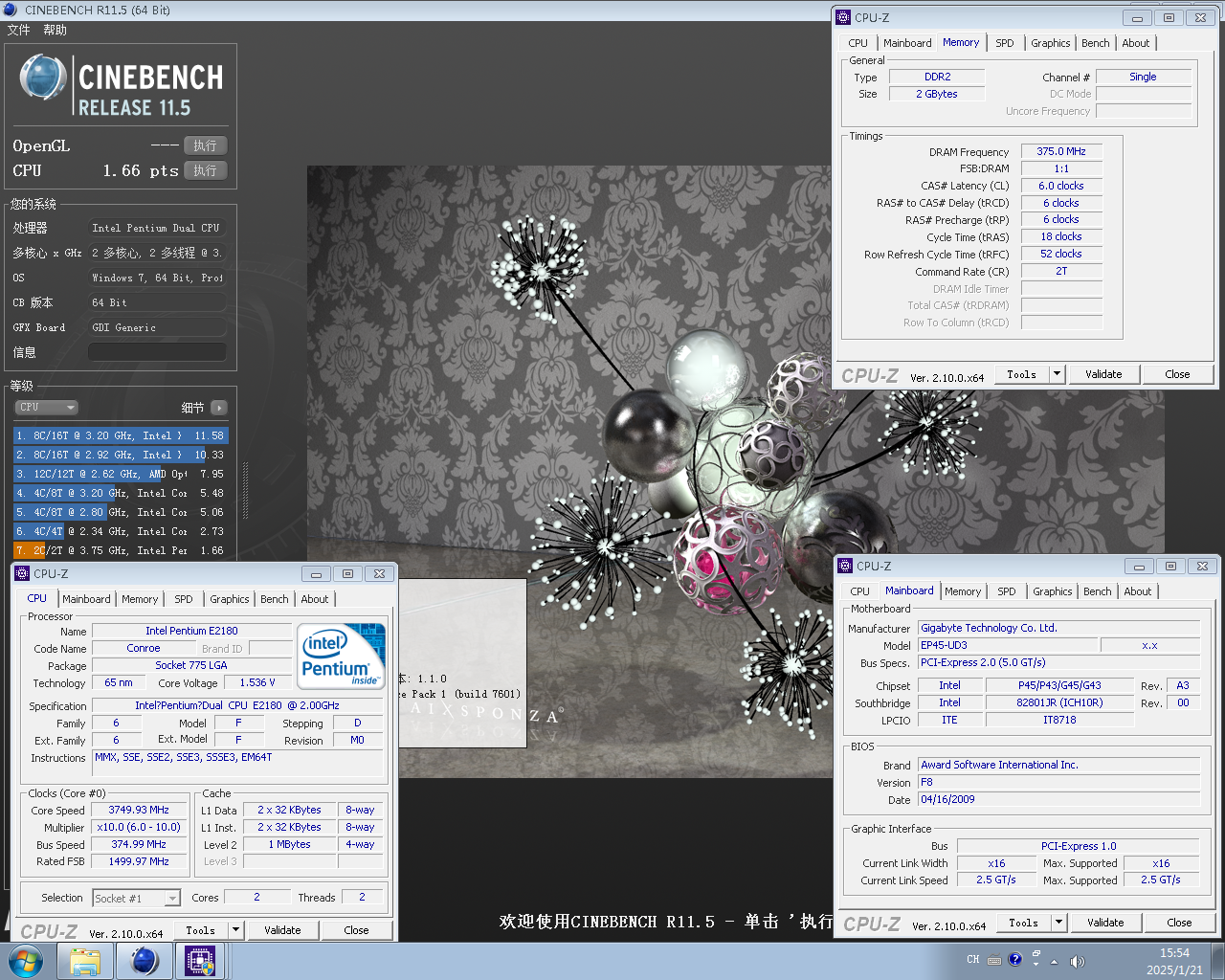Switch to Graphics tab in CPU window
1225x980 pixels.
(230, 599)
